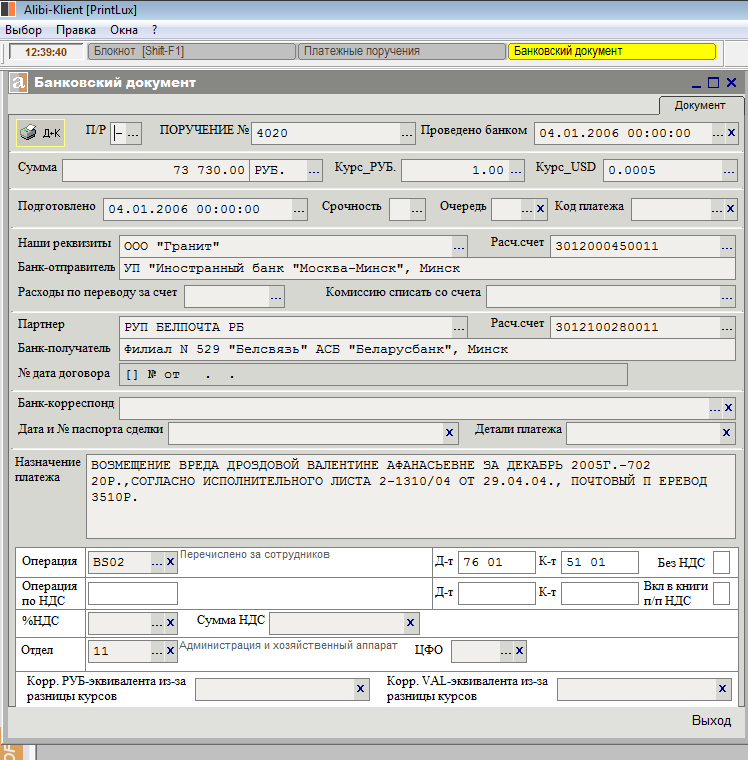Open Отдел ellipsis lookup
Screen dimensions: 748x760
[157, 651]
